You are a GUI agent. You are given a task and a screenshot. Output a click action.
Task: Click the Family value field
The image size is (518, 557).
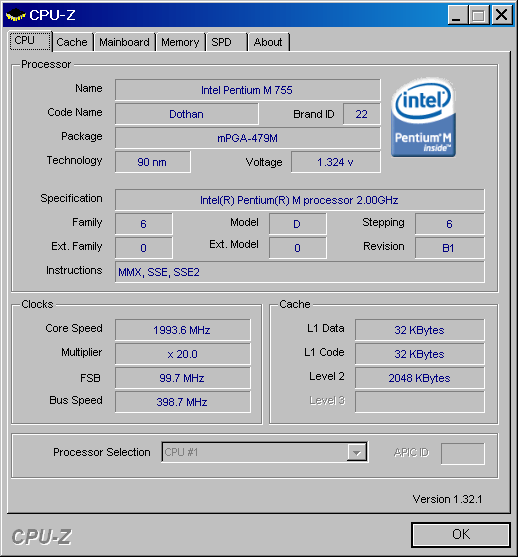144,224
